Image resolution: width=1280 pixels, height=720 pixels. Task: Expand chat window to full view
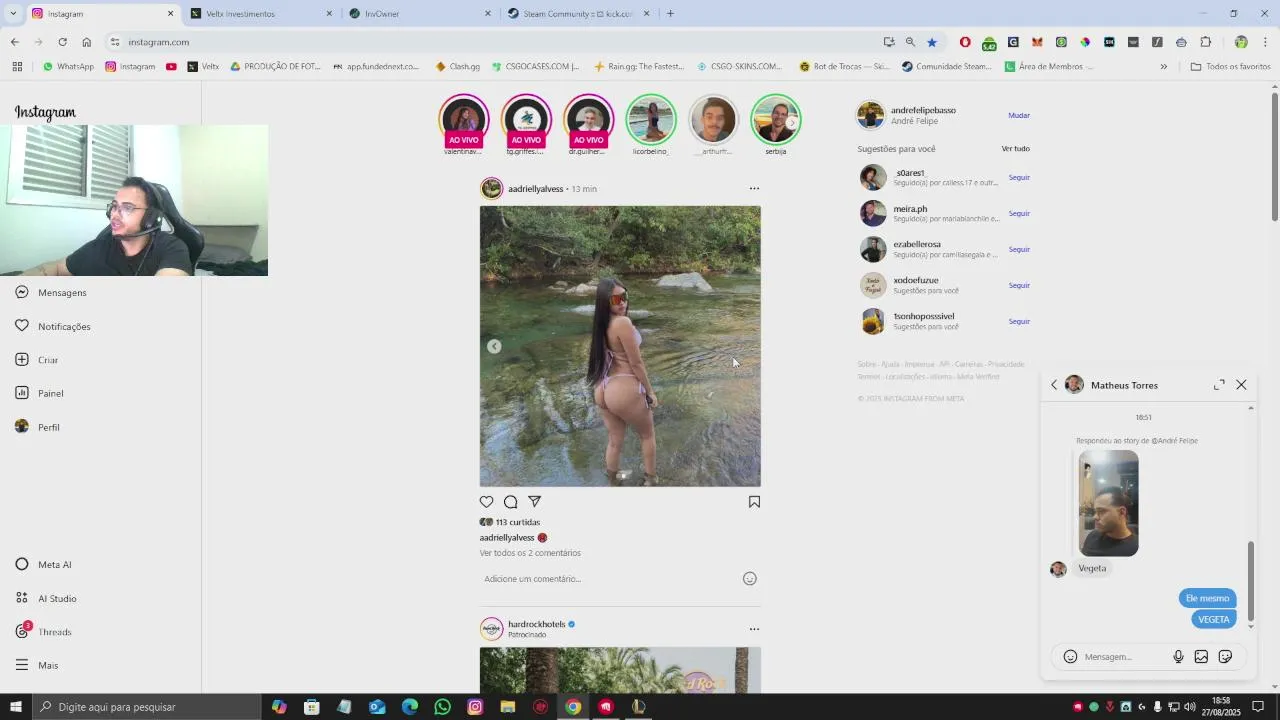coord(1219,385)
